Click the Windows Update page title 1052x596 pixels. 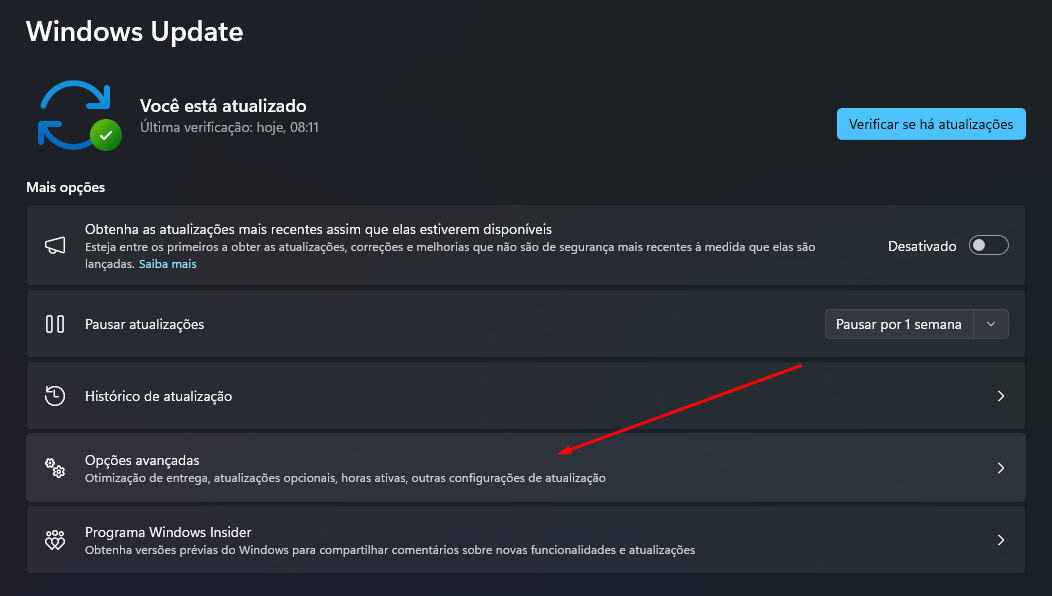[x=134, y=31]
